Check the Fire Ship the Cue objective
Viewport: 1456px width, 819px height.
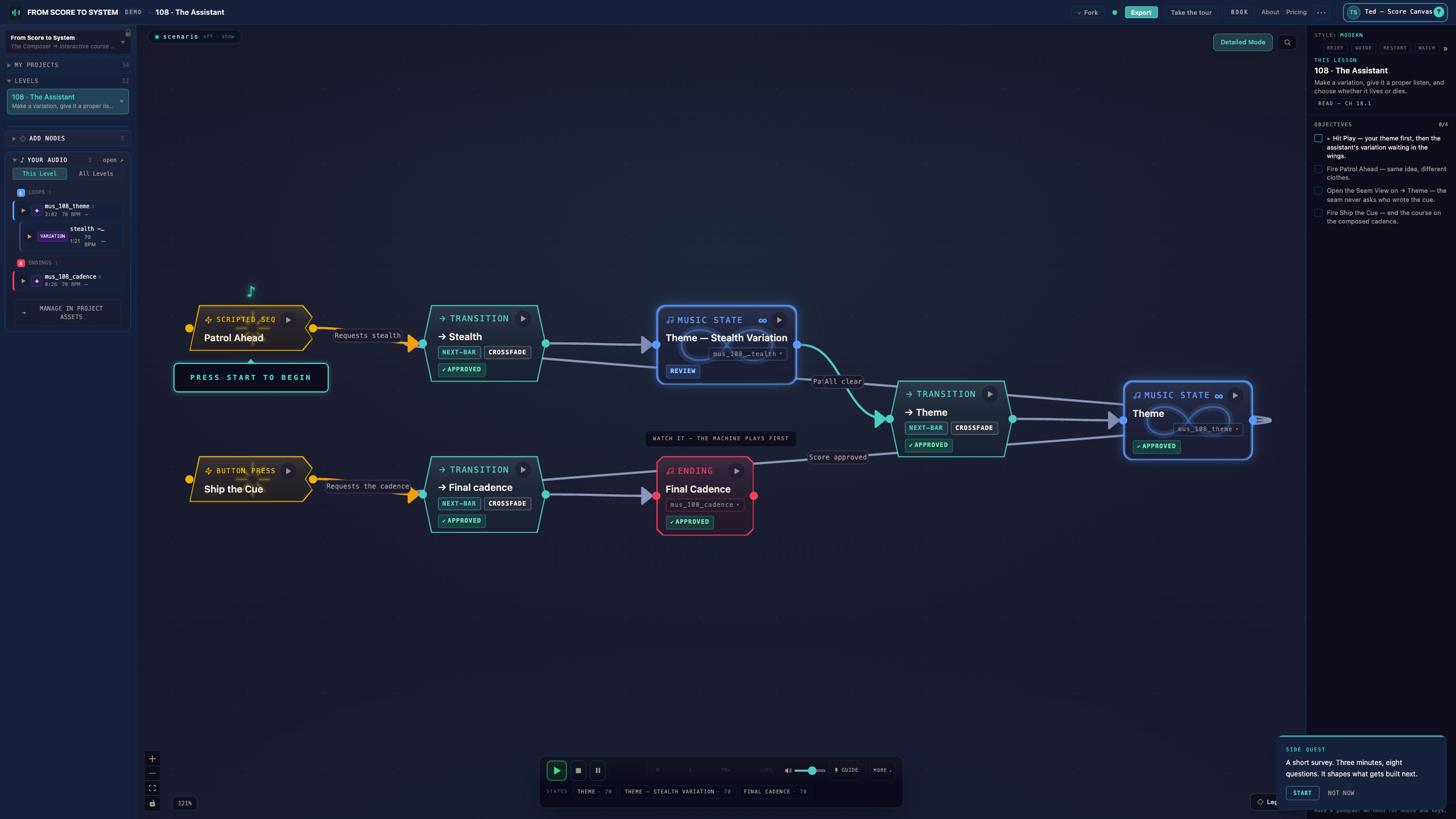point(1318,213)
